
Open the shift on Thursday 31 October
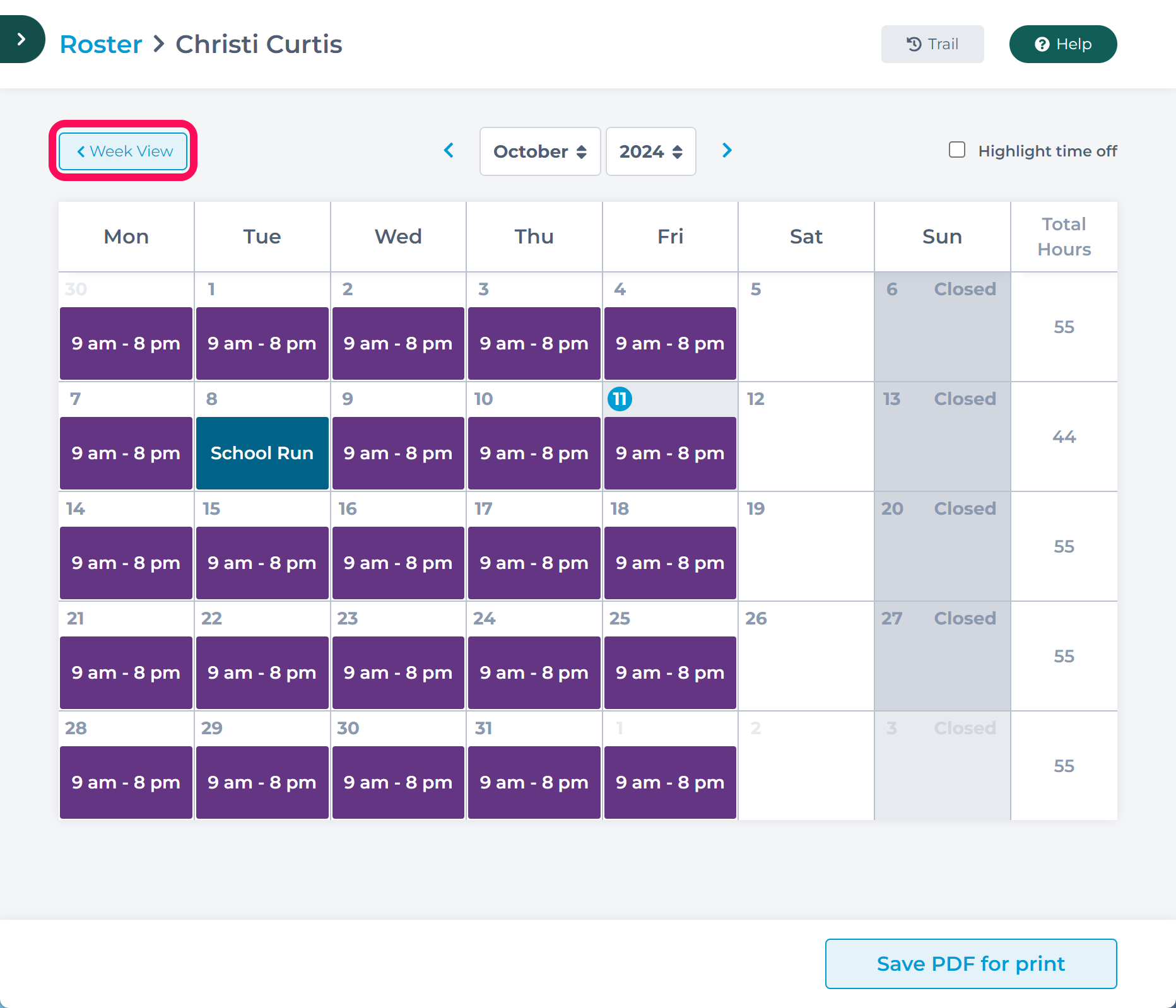(534, 782)
